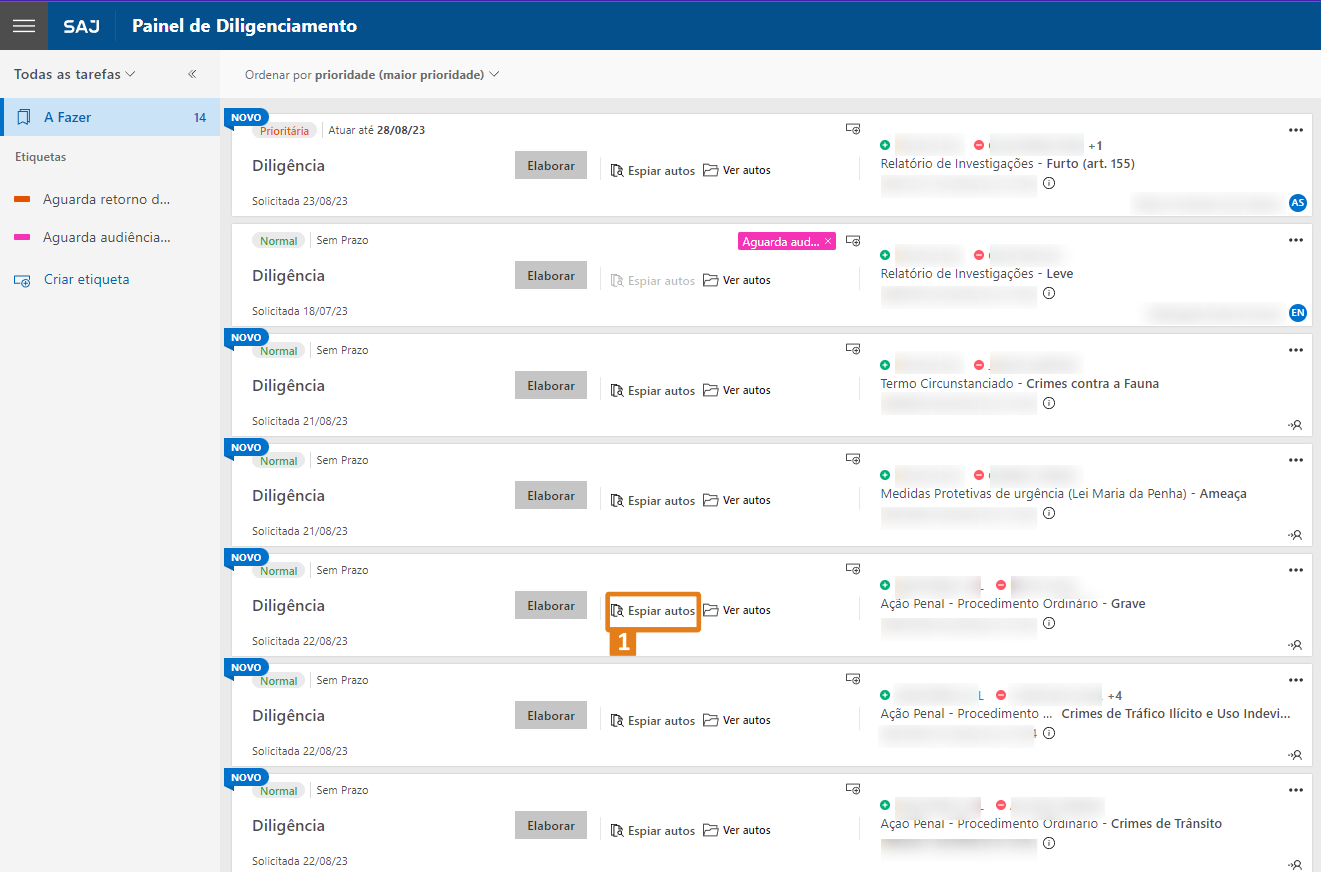Click the add-label icon on the Furto card

click(x=853, y=129)
